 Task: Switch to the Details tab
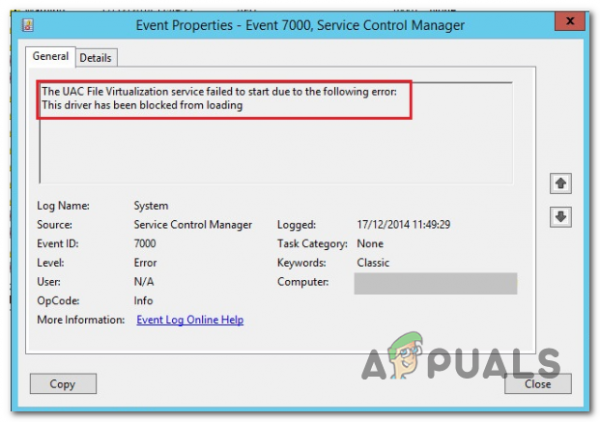(95, 58)
